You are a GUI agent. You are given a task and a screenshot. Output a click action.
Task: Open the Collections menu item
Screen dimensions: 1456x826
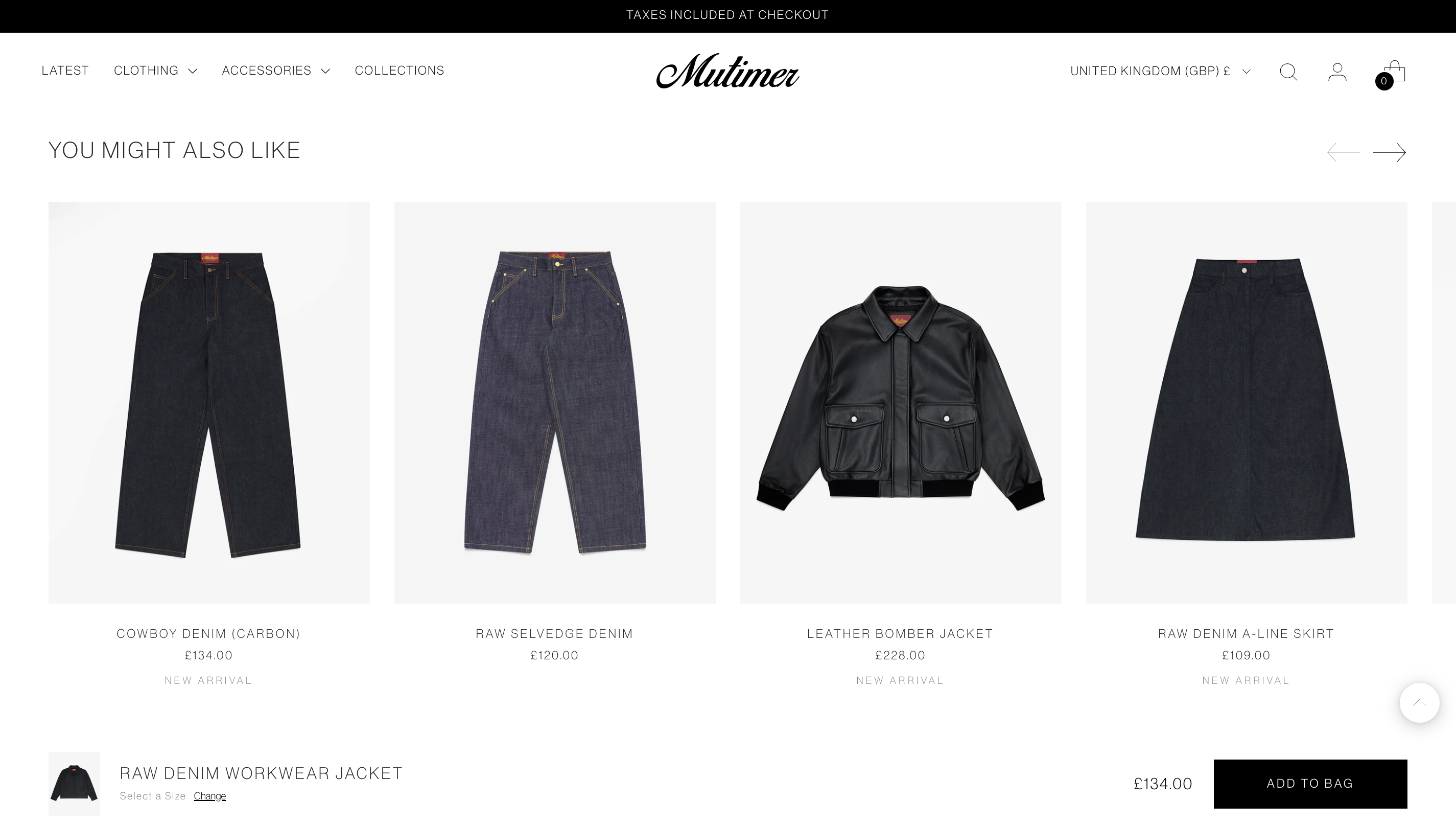pyautogui.click(x=400, y=71)
